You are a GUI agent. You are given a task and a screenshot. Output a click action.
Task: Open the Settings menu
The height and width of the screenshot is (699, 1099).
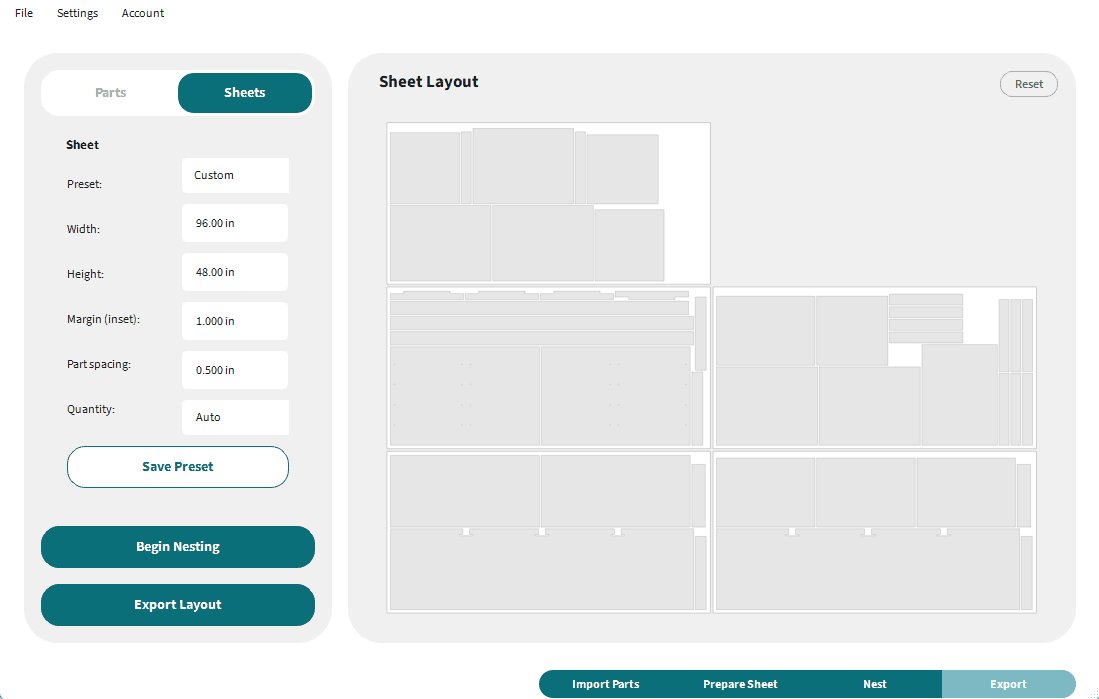click(77, 13)
